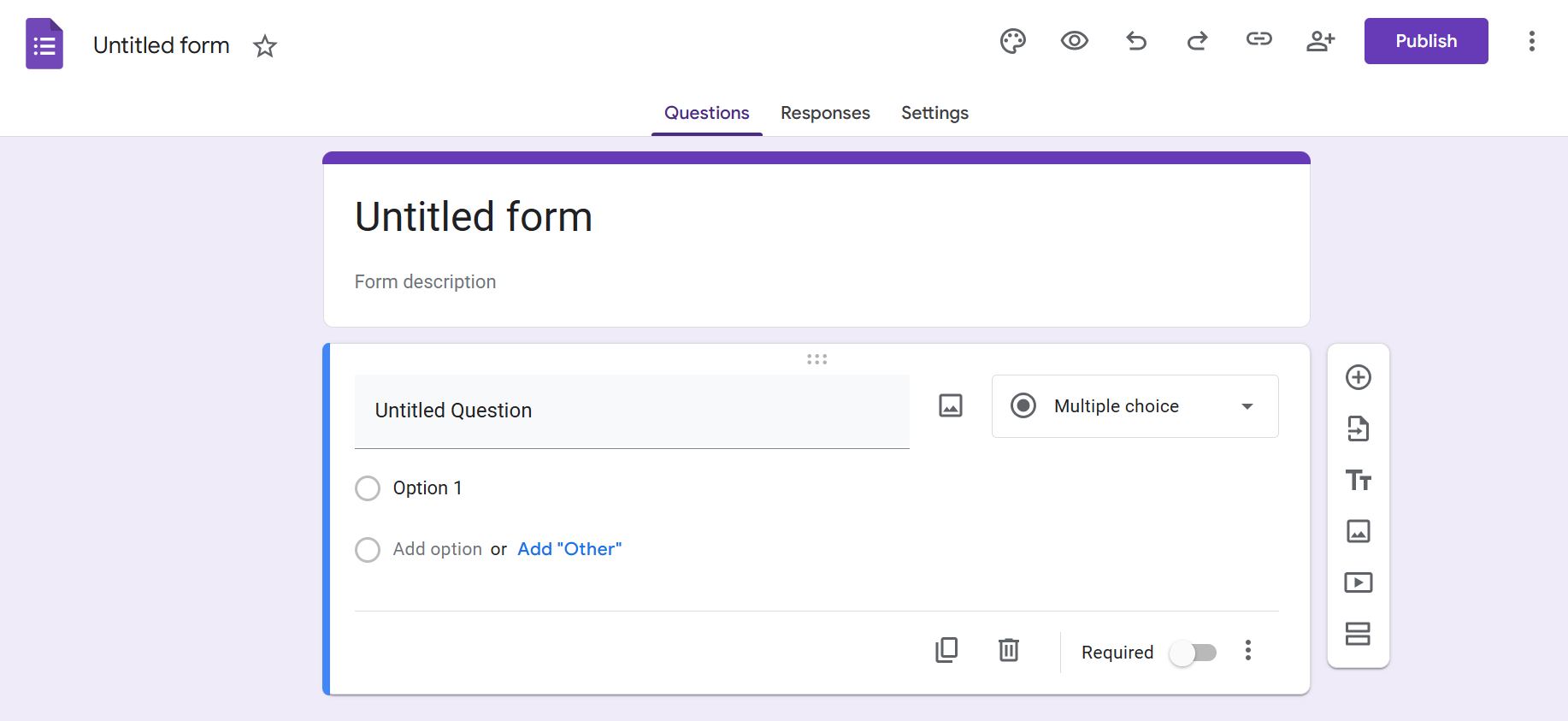Open form's top-right more menu
Screen dimensions: 1568x721
(x=1531, y=41)
